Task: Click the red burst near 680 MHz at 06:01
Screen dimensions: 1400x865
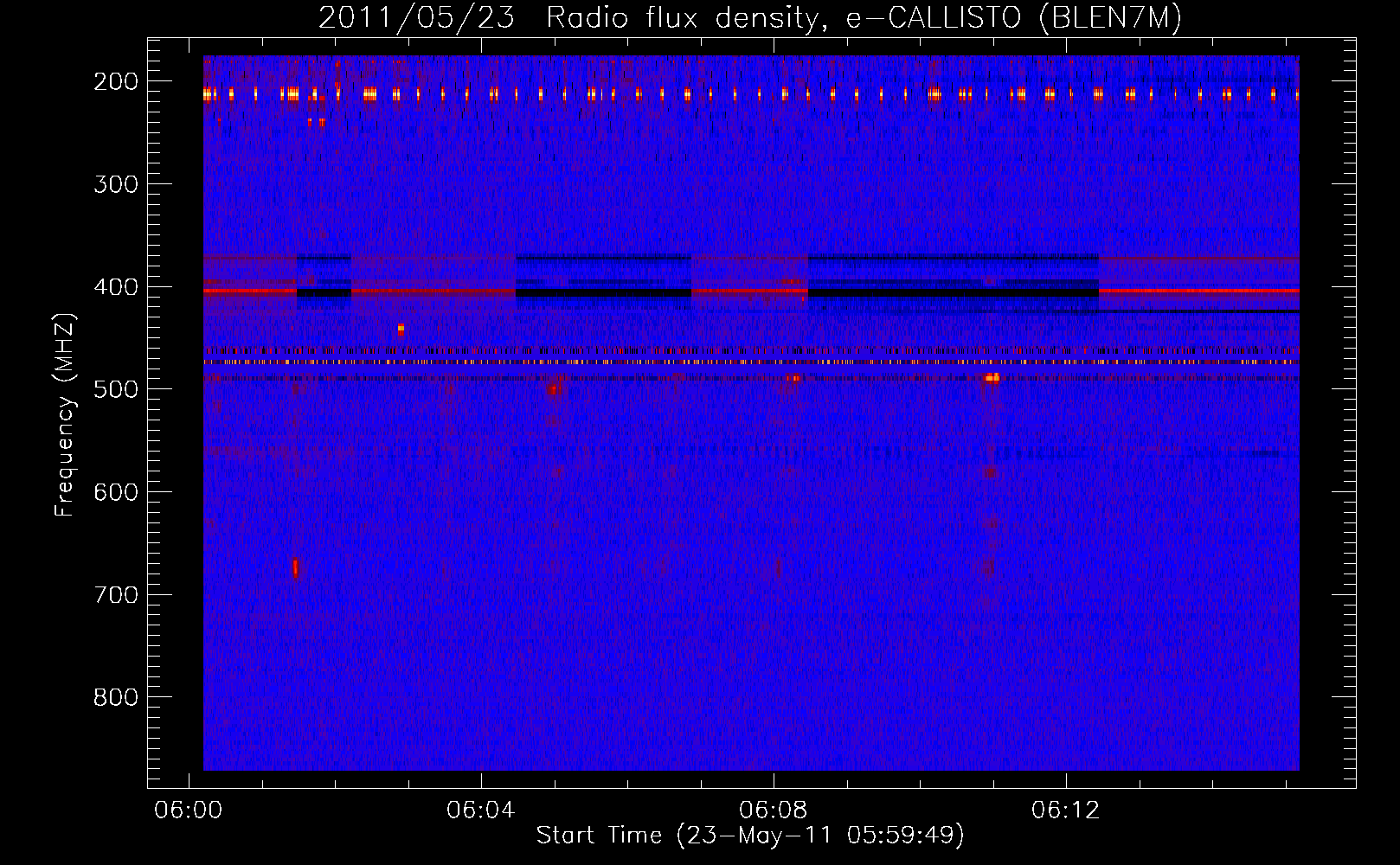Action: (295, 567)
